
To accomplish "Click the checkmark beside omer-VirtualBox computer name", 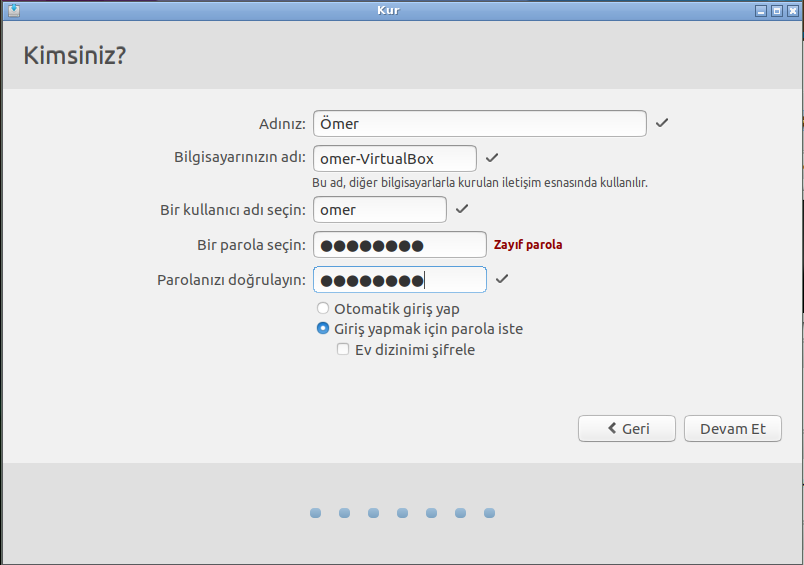I will coord(492,158).
